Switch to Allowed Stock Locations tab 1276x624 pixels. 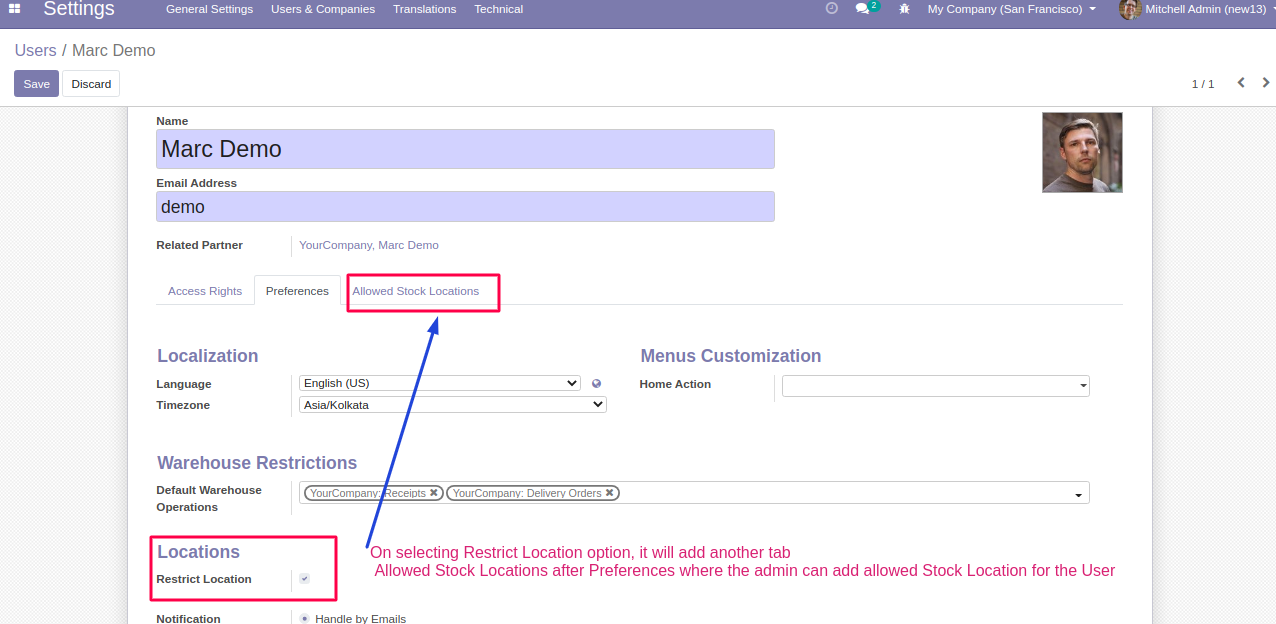[x=415, y=291]
